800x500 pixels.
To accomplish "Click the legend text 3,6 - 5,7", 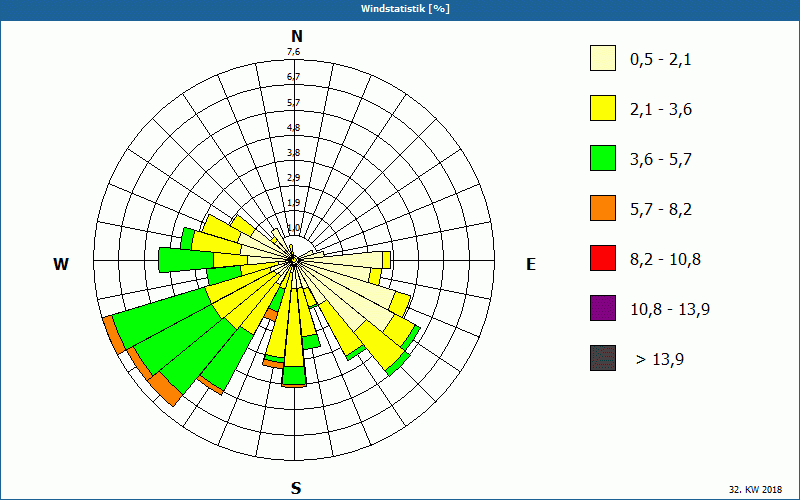I will coord(661,160).
